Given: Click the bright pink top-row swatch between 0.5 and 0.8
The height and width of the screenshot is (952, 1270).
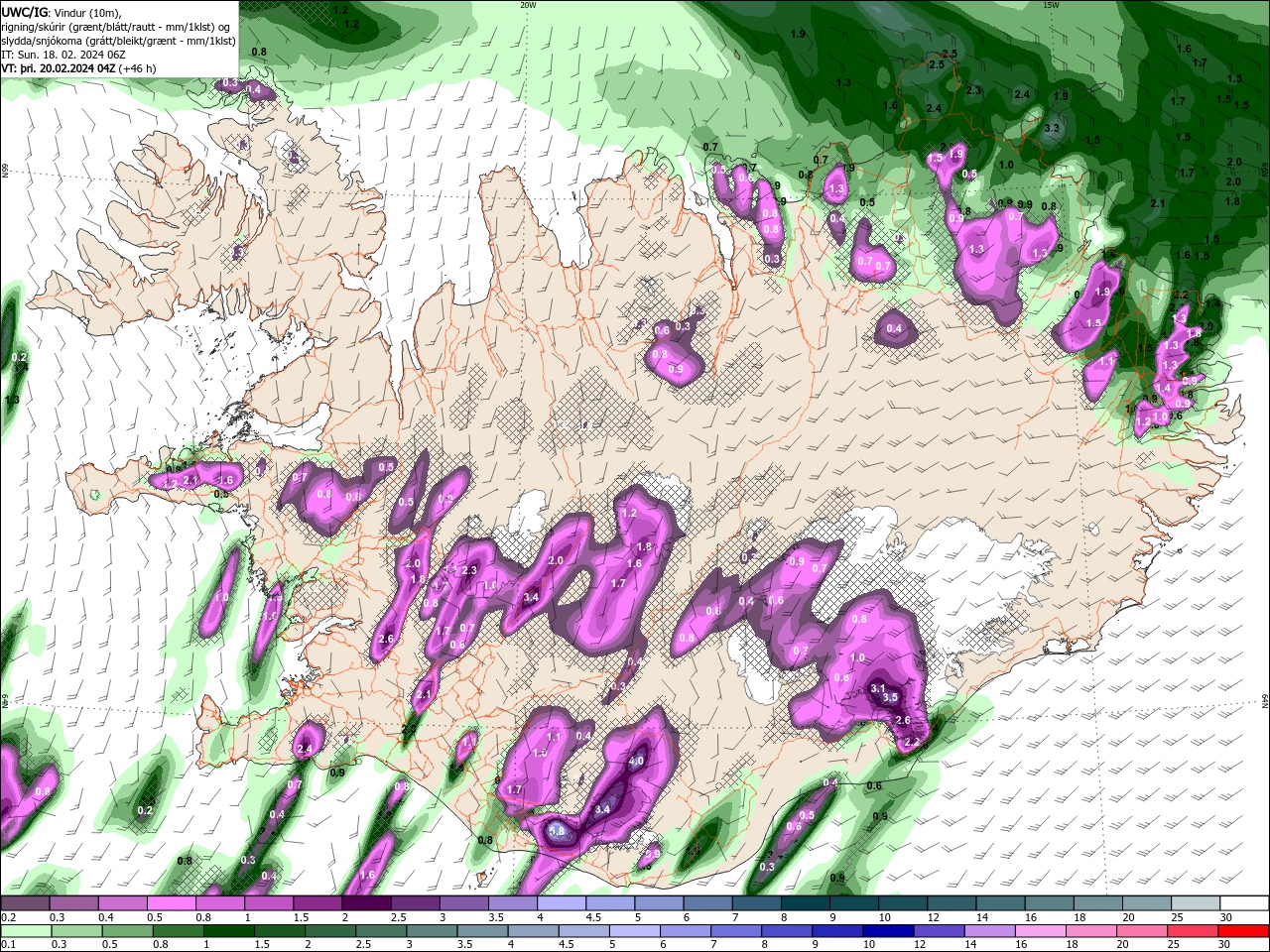Looking at the screenshot, I should (x=171, y=902).
